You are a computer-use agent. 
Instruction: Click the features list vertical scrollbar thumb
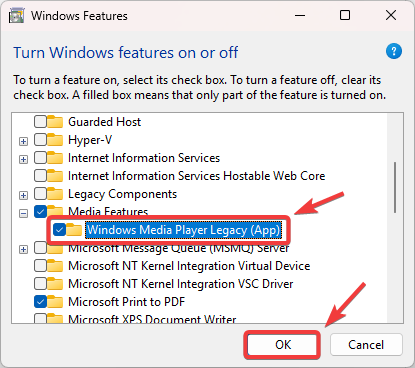click(395, 188)
